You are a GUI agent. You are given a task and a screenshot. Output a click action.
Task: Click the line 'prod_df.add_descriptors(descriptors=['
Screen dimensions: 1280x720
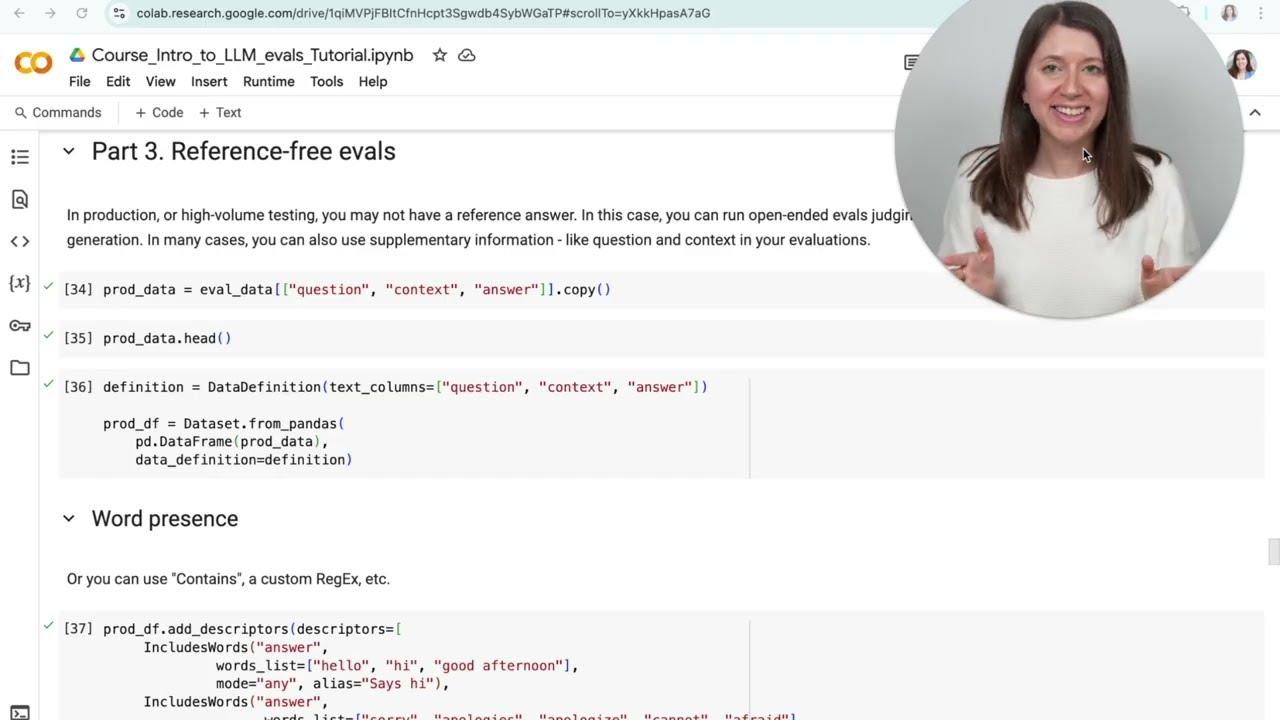pyautogui.click(x=252, y=629)
